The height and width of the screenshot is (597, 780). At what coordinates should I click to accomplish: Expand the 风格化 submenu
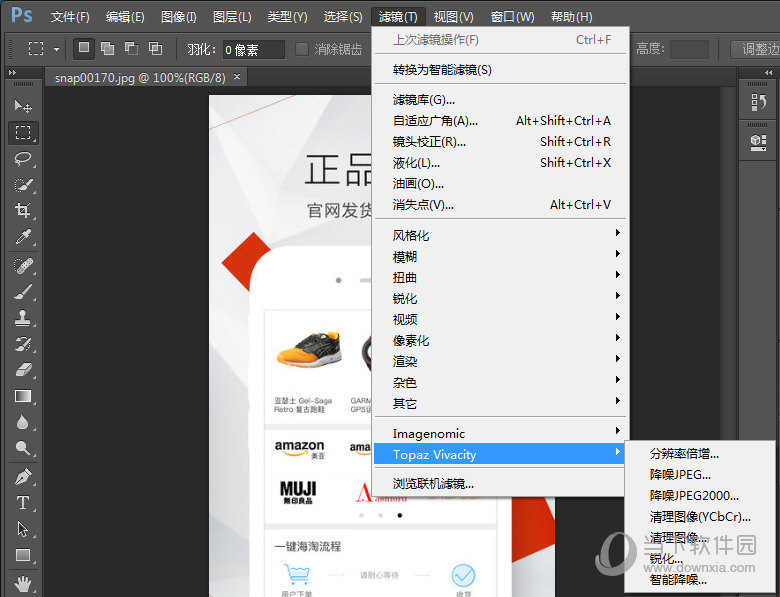tap(499, 235)
